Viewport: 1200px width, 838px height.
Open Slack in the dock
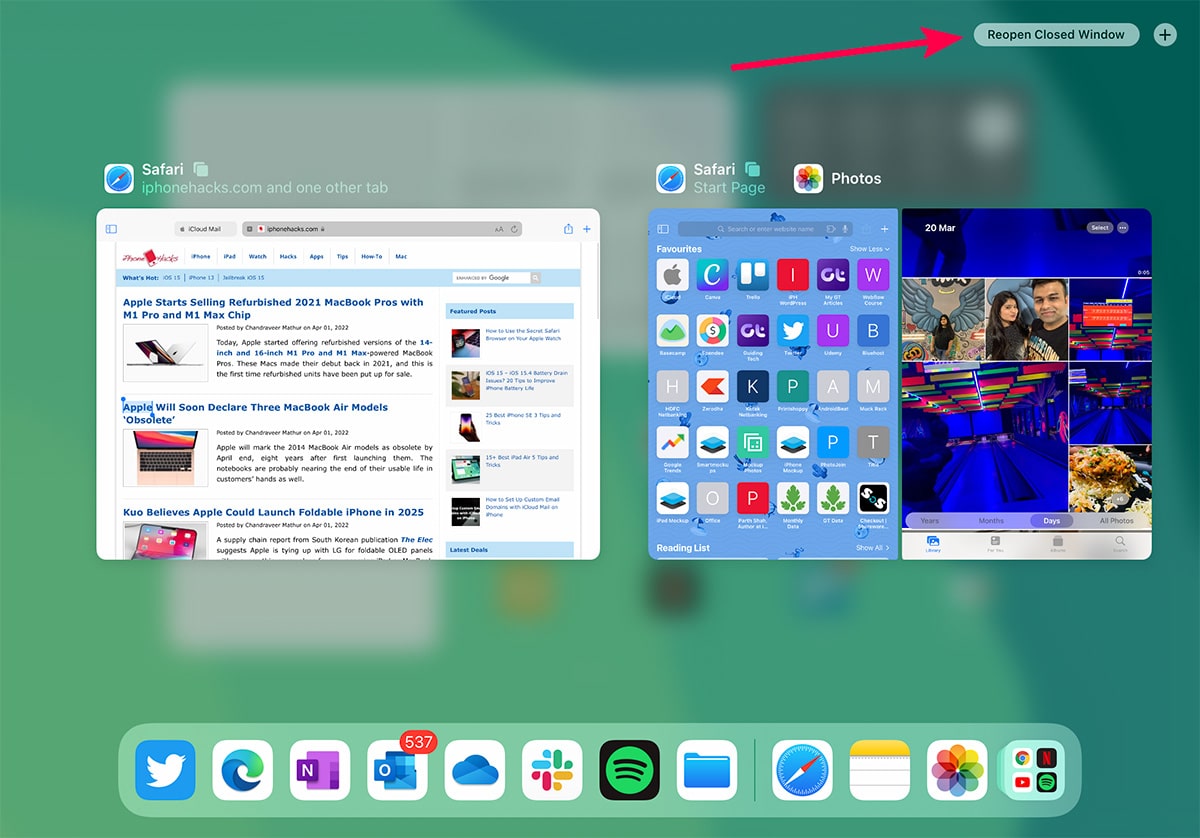click(552, 770)
